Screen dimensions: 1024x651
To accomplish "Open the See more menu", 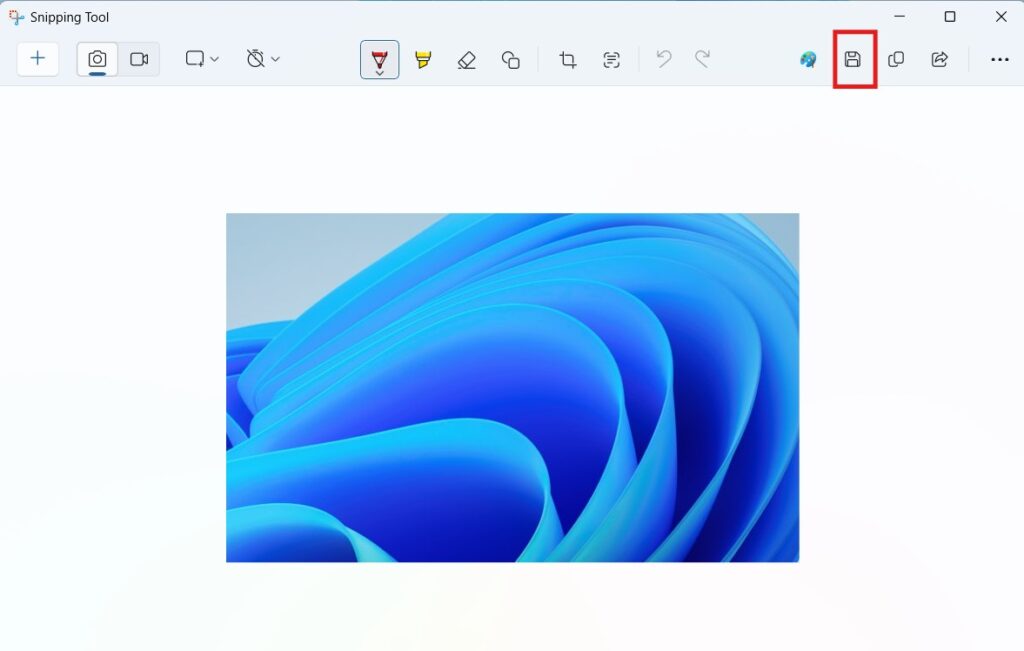I will click(999, 59).
